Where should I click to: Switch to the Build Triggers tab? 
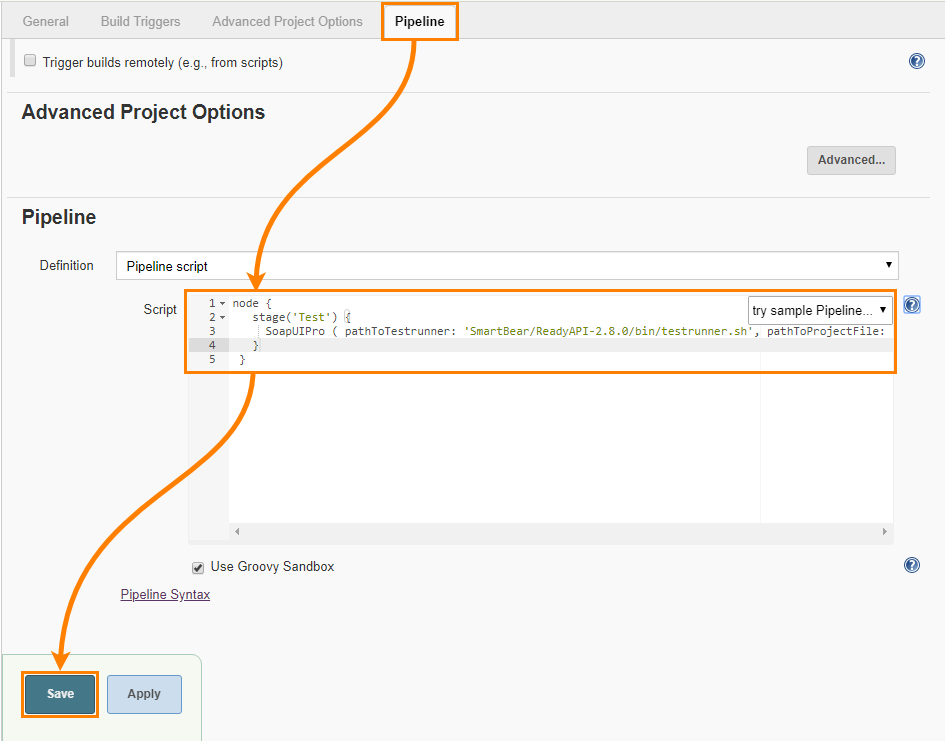click(140, 20)
